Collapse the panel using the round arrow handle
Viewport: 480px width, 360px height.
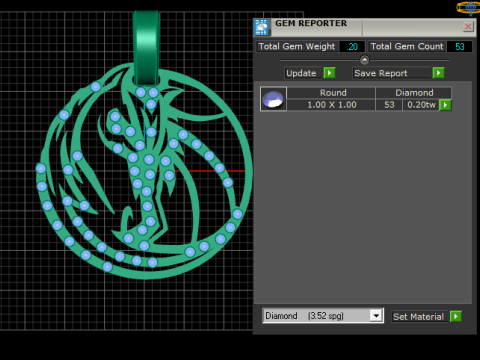364,60
